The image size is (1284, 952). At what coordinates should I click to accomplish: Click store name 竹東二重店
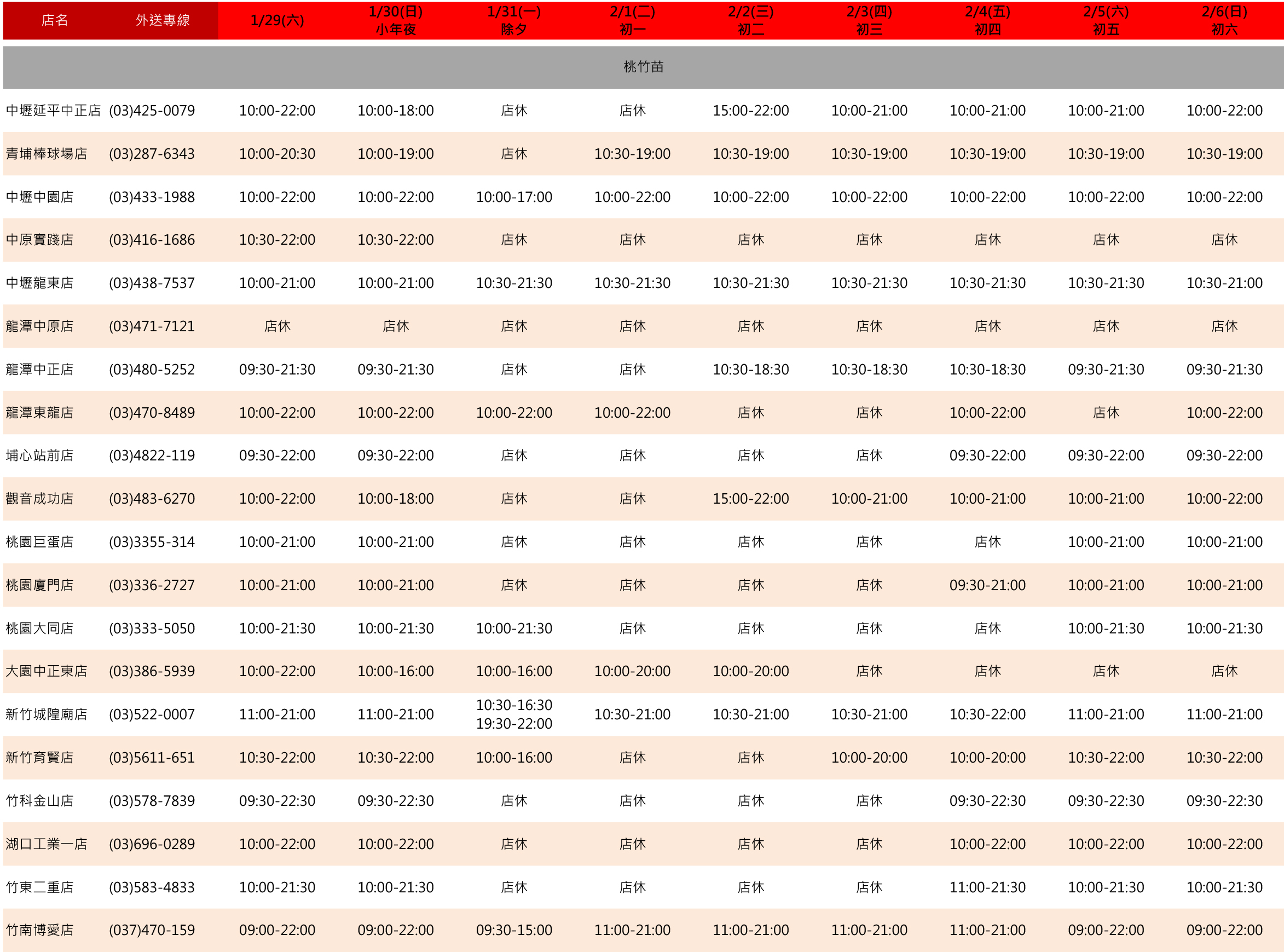[40, 887]
